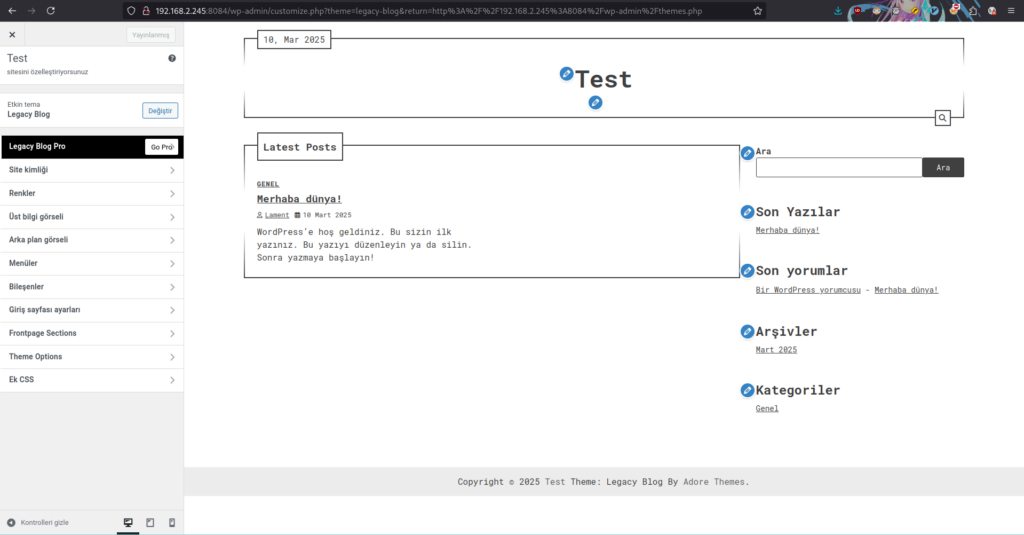
Task: Click the edit pencil next to site title Test
Action: click(x=567, y=74)
